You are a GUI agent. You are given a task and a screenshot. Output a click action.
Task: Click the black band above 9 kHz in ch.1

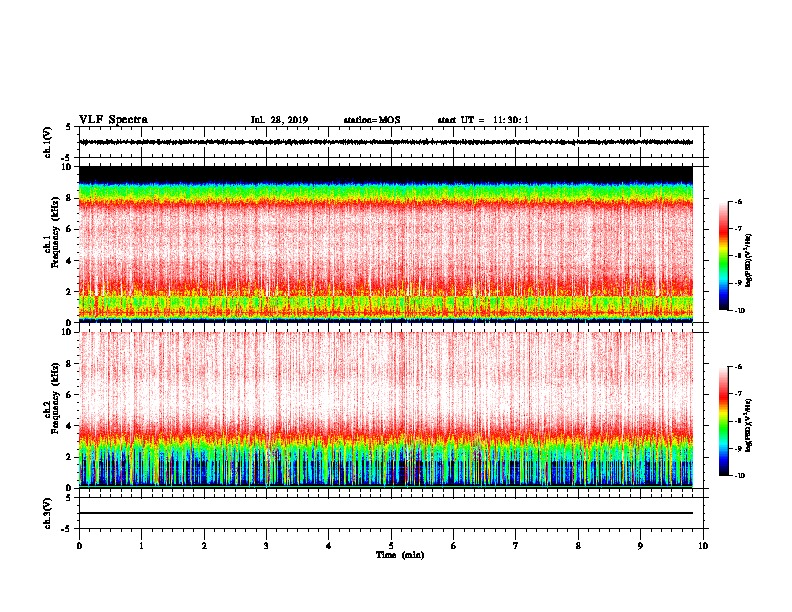click(386, 174)
